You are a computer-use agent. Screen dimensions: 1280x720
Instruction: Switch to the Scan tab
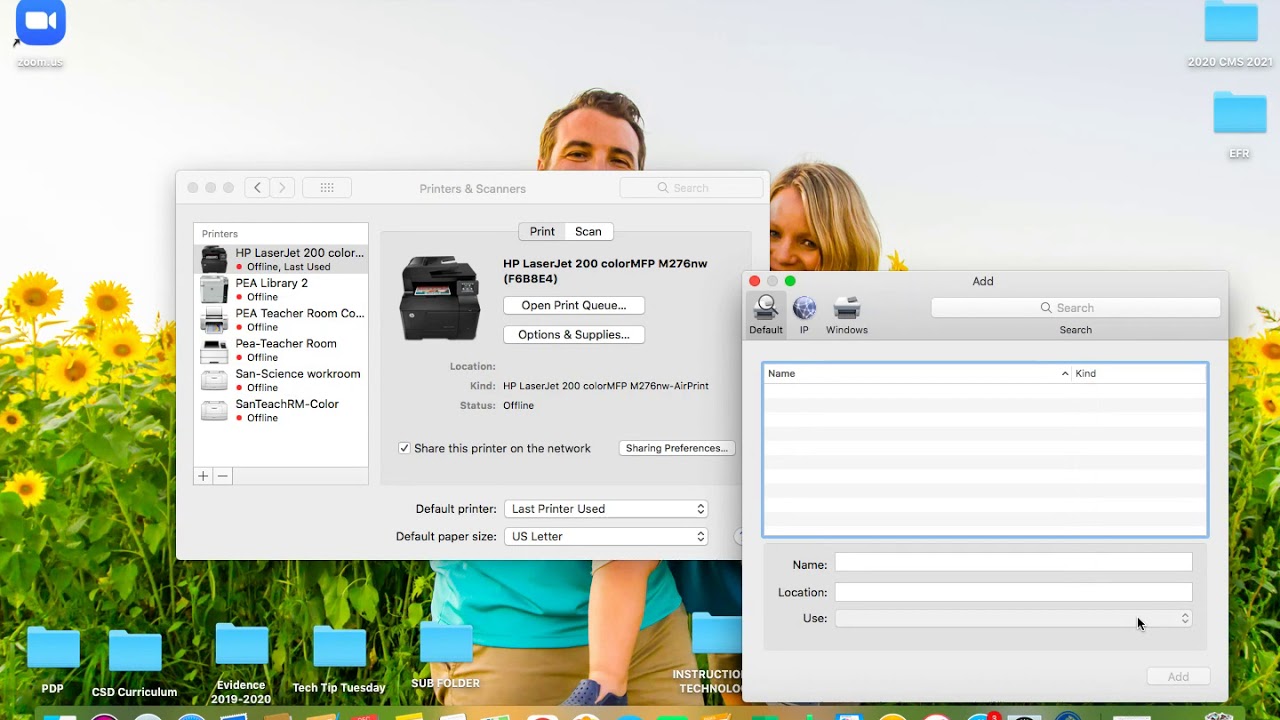[x=588, y=231]
